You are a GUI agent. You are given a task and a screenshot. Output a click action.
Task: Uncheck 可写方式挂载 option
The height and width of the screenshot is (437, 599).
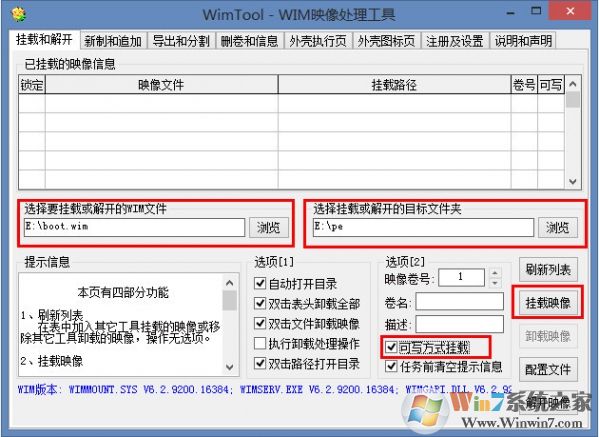[391, 347]
